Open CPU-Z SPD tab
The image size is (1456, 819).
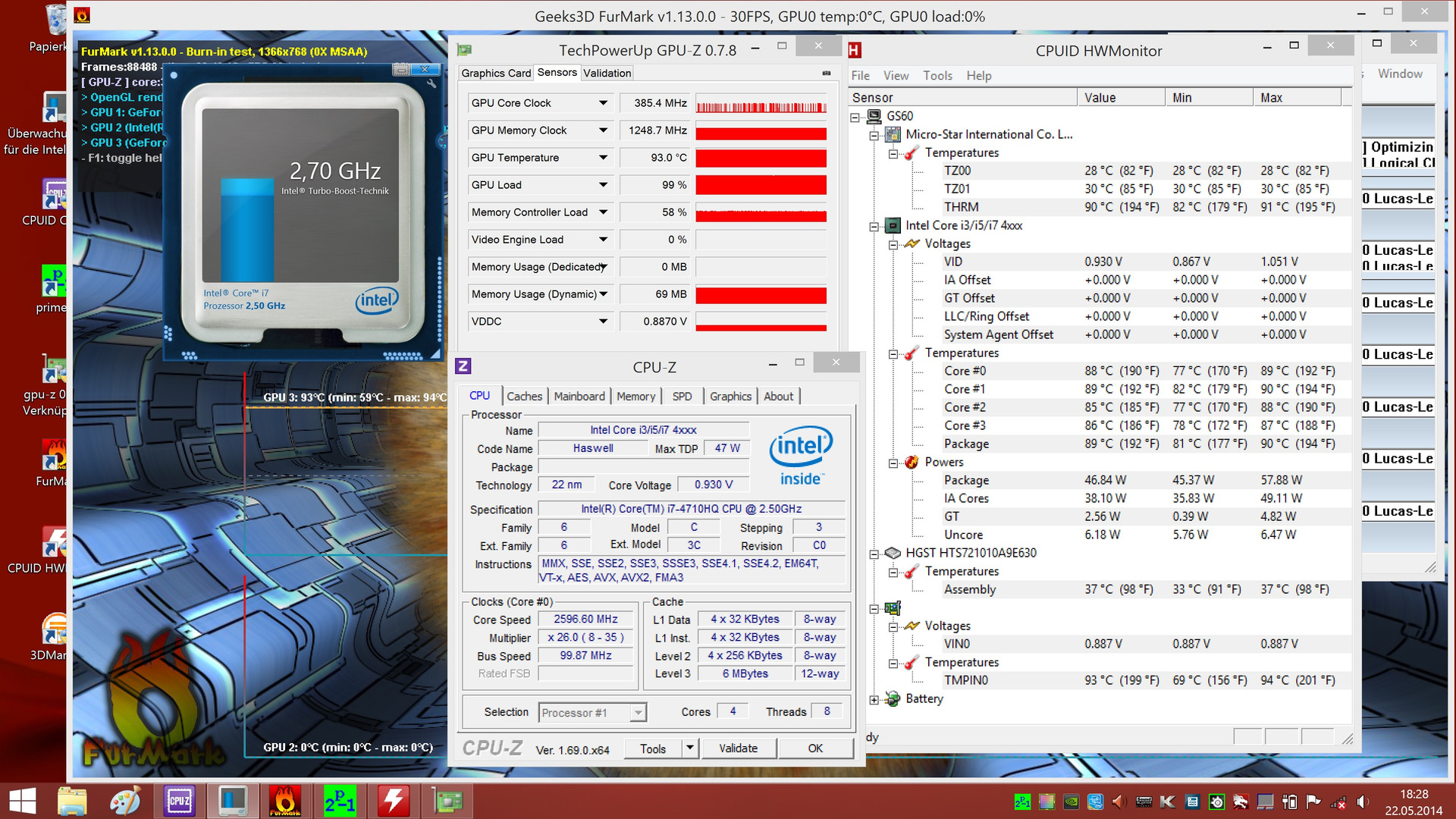682,396
